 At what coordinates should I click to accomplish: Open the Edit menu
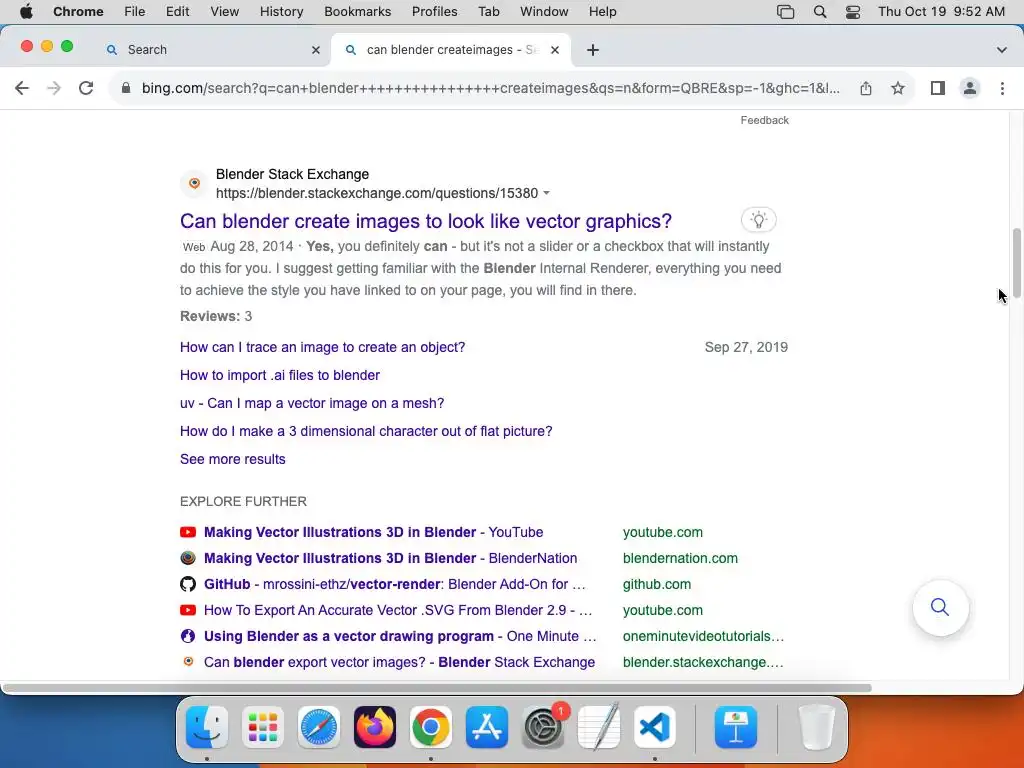[177, 12]
